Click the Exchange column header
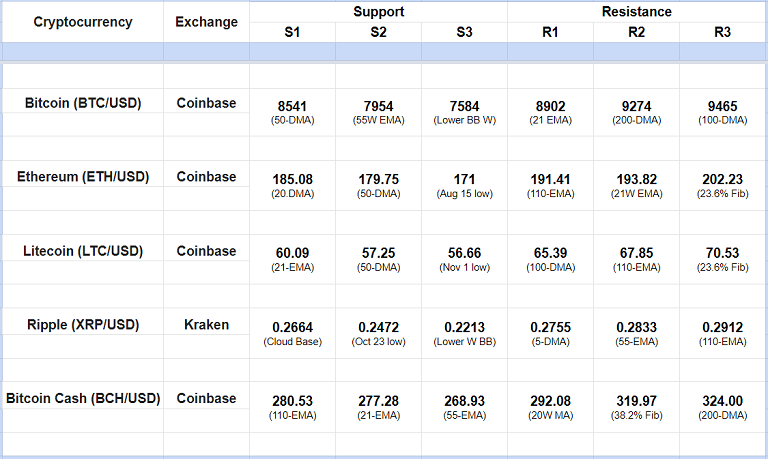 coord(206,22)
